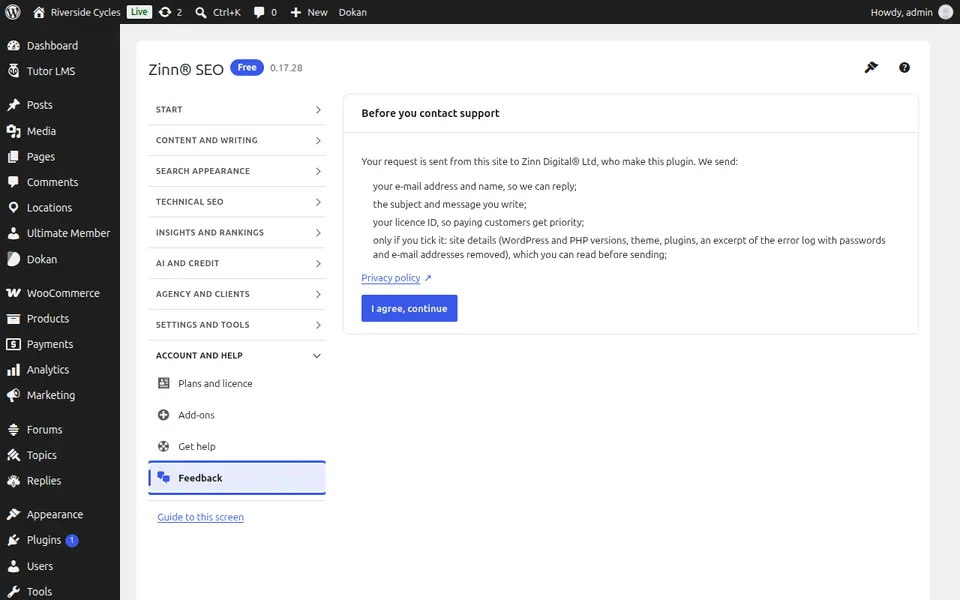Open the Products menu item
The height and width of the screenshot is (600, 960).
(60, 318)
